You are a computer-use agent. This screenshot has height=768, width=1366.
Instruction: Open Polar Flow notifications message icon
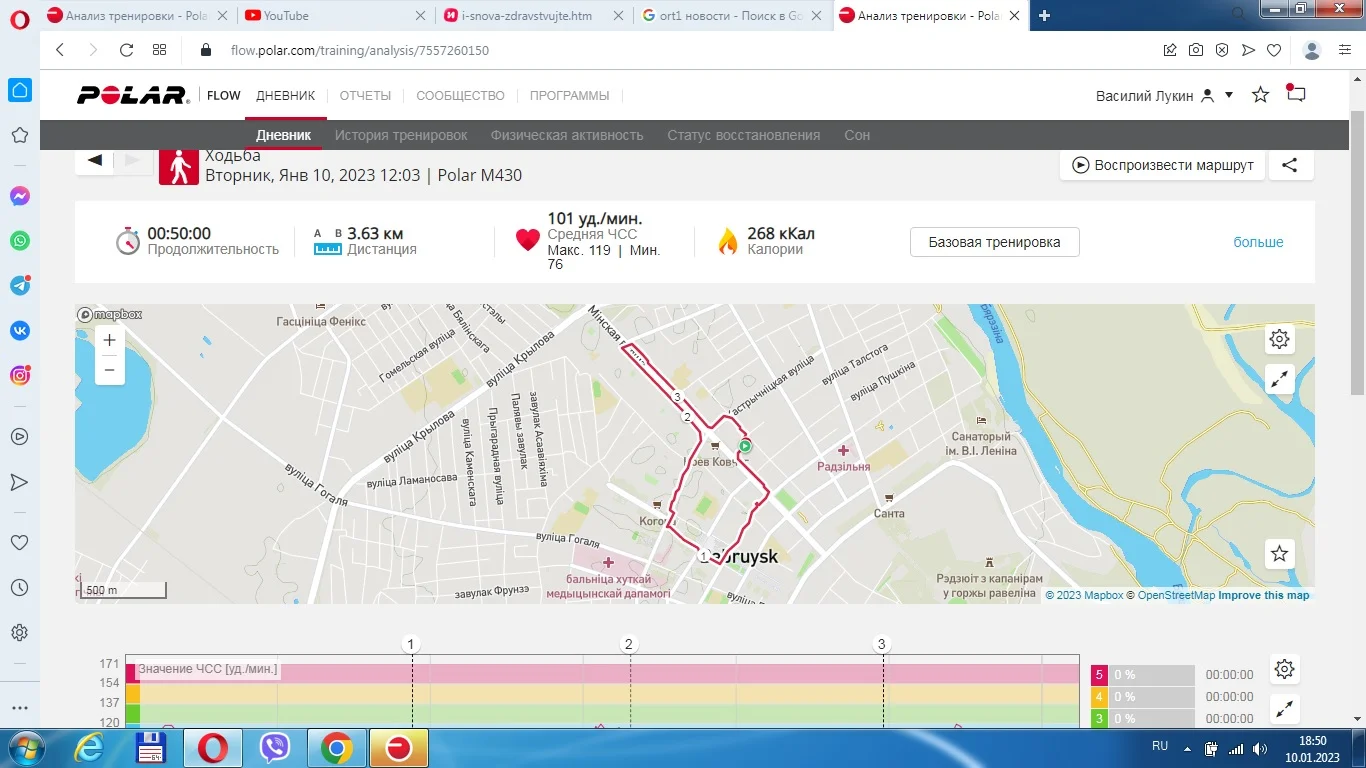pos(1296,94)
